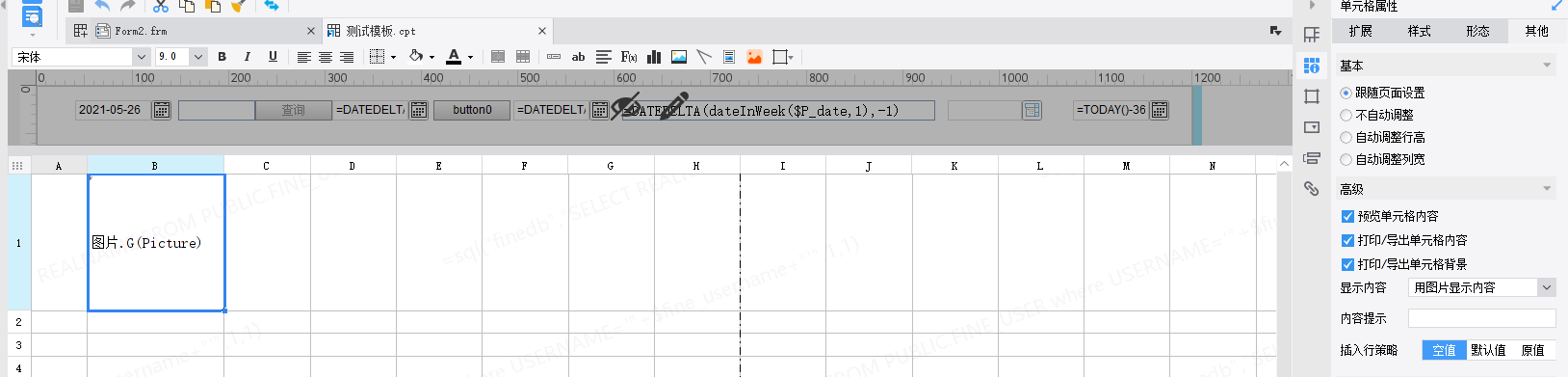Click the insert formula F(x) icon

629,57
